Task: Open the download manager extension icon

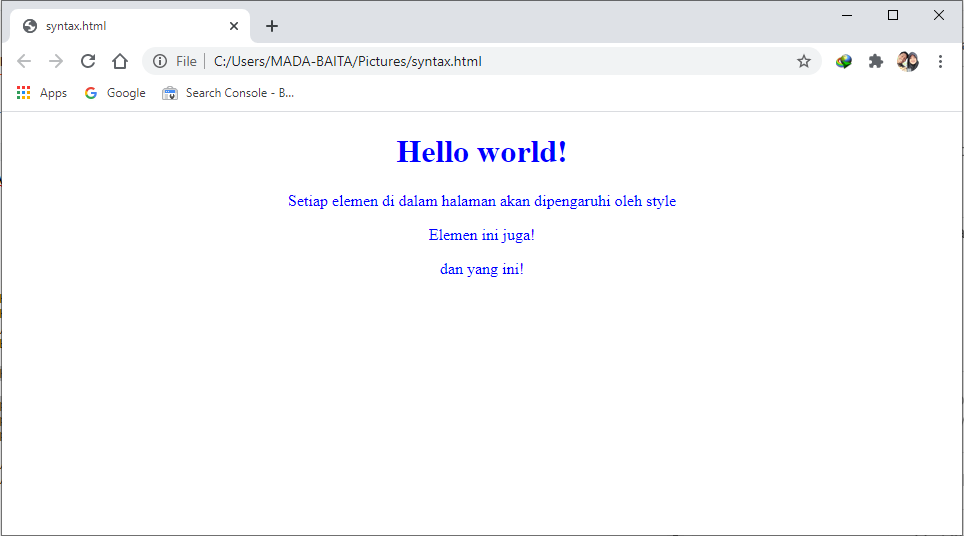Action: point(844,61)
